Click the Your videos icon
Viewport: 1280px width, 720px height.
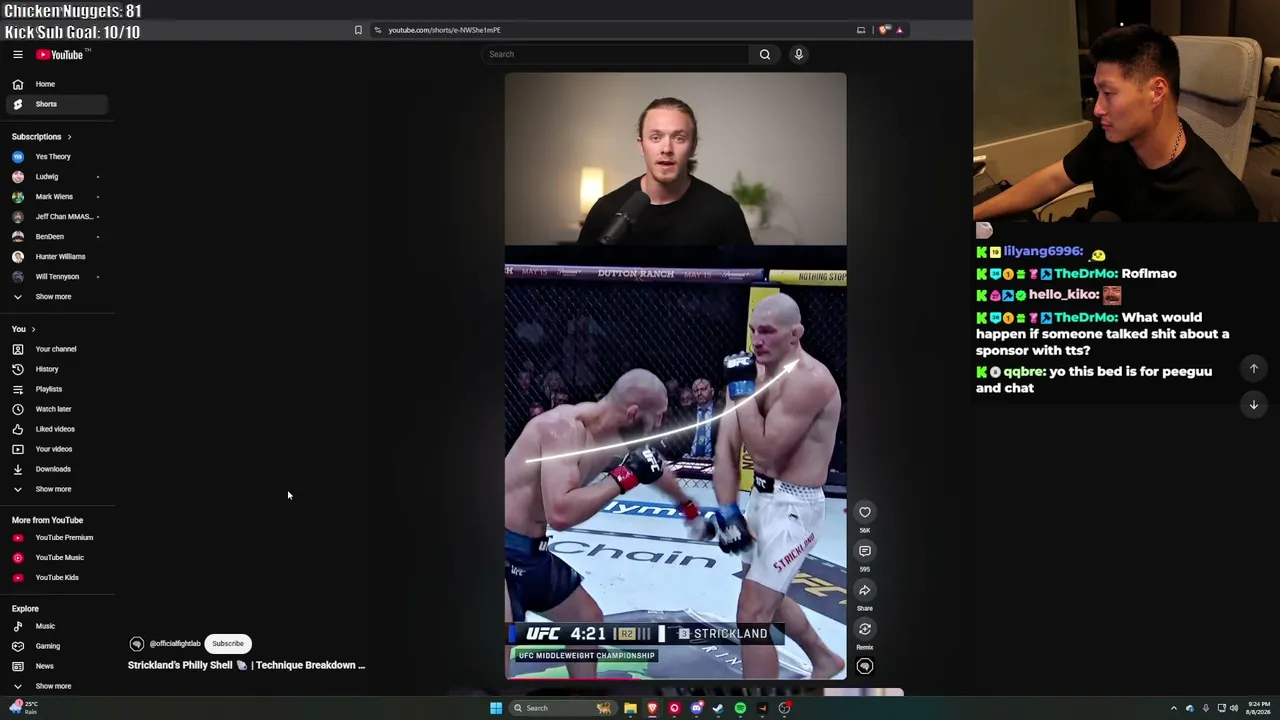click(18, 449)
